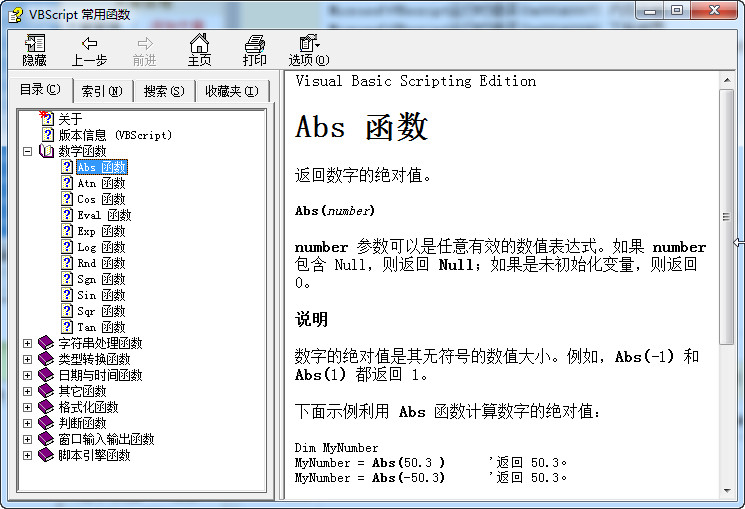The height and width of the screenshot is (509, 745).
Task: Click the purple book icon of 格式化函数
Action: pyautogui.click(x=46, y=407)
